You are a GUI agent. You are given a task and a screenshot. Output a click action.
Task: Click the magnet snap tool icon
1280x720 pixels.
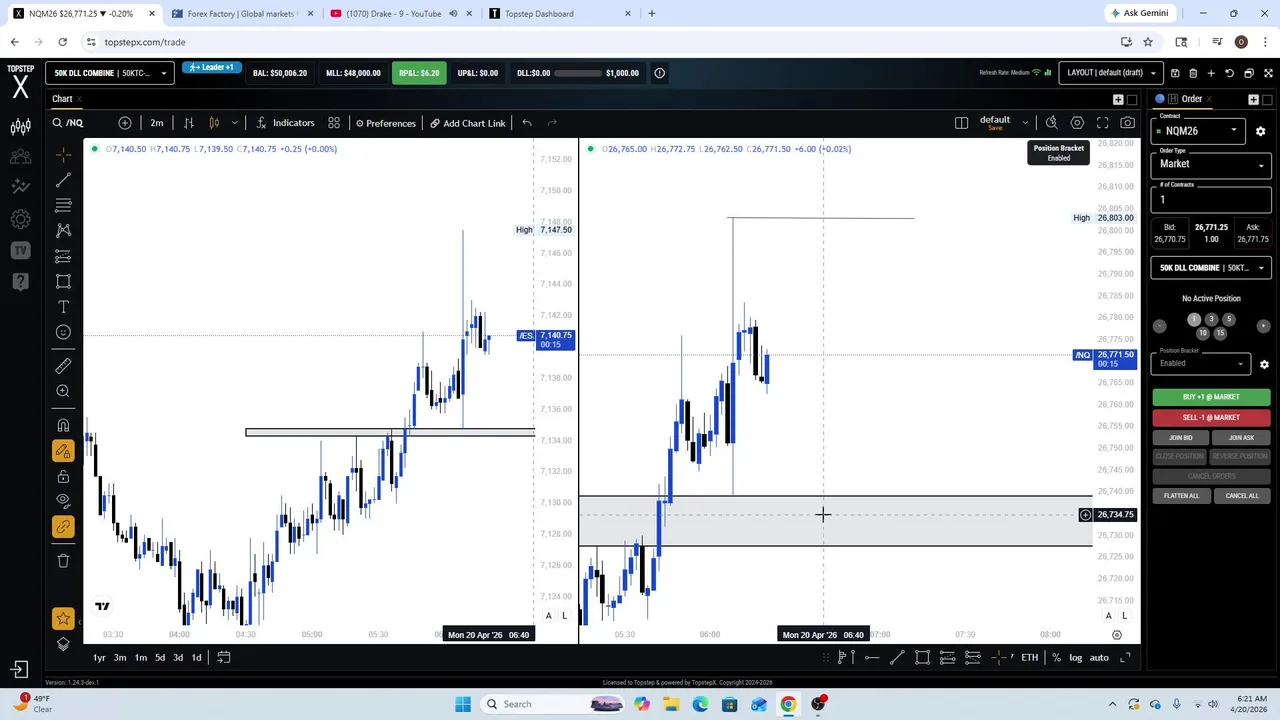click(63, 425)
